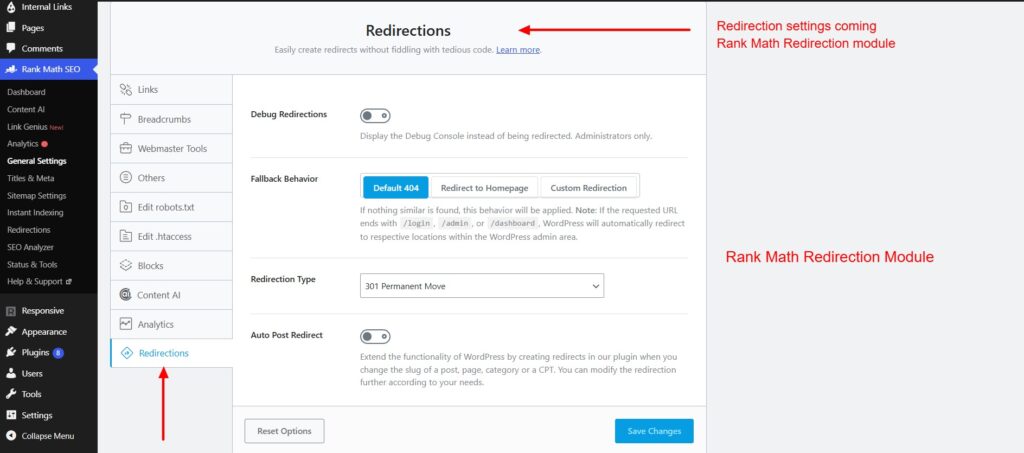Click the Debug Redirections label
The height and width of the screenshot is (453, 1024).
pyautogui.click(x=289, y=114)
